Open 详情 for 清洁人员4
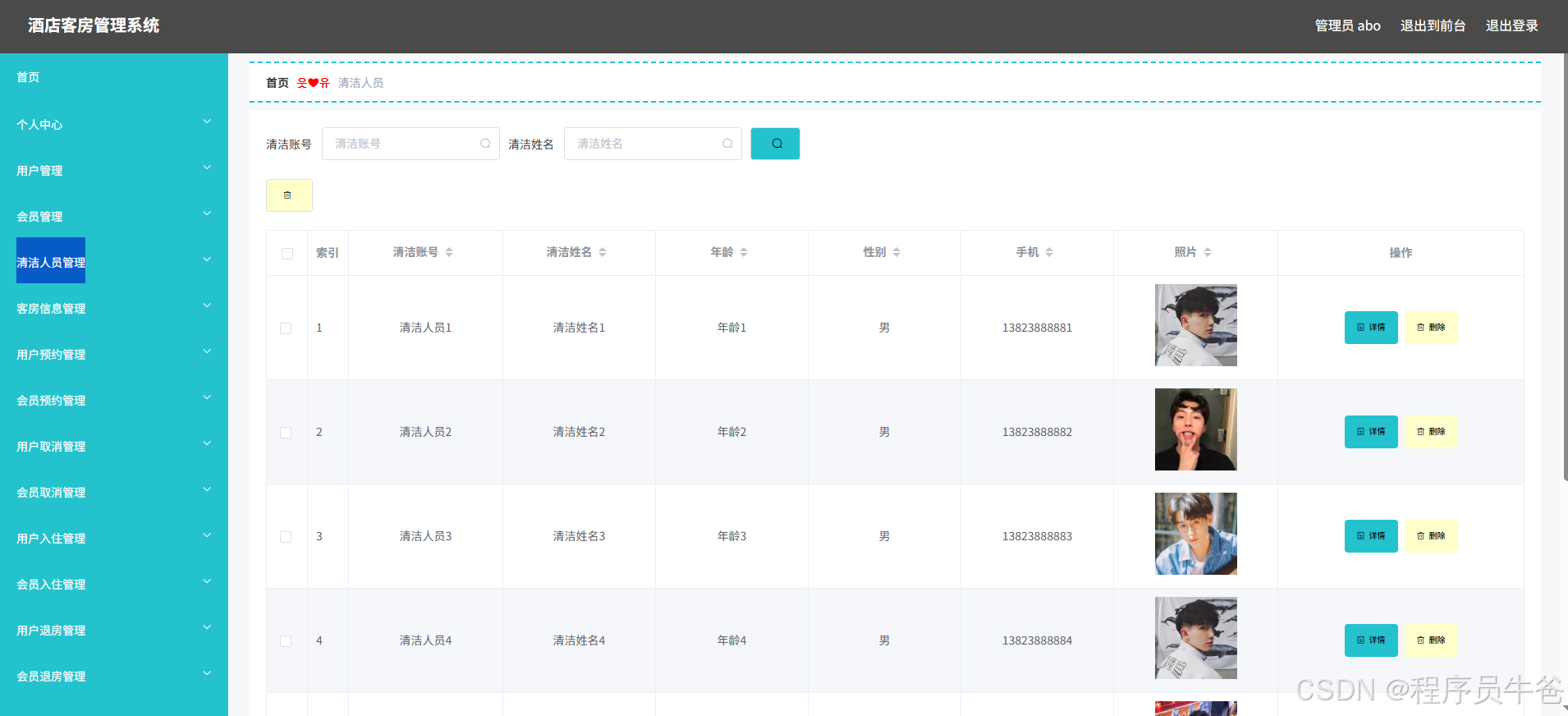 pos(1371,640)
